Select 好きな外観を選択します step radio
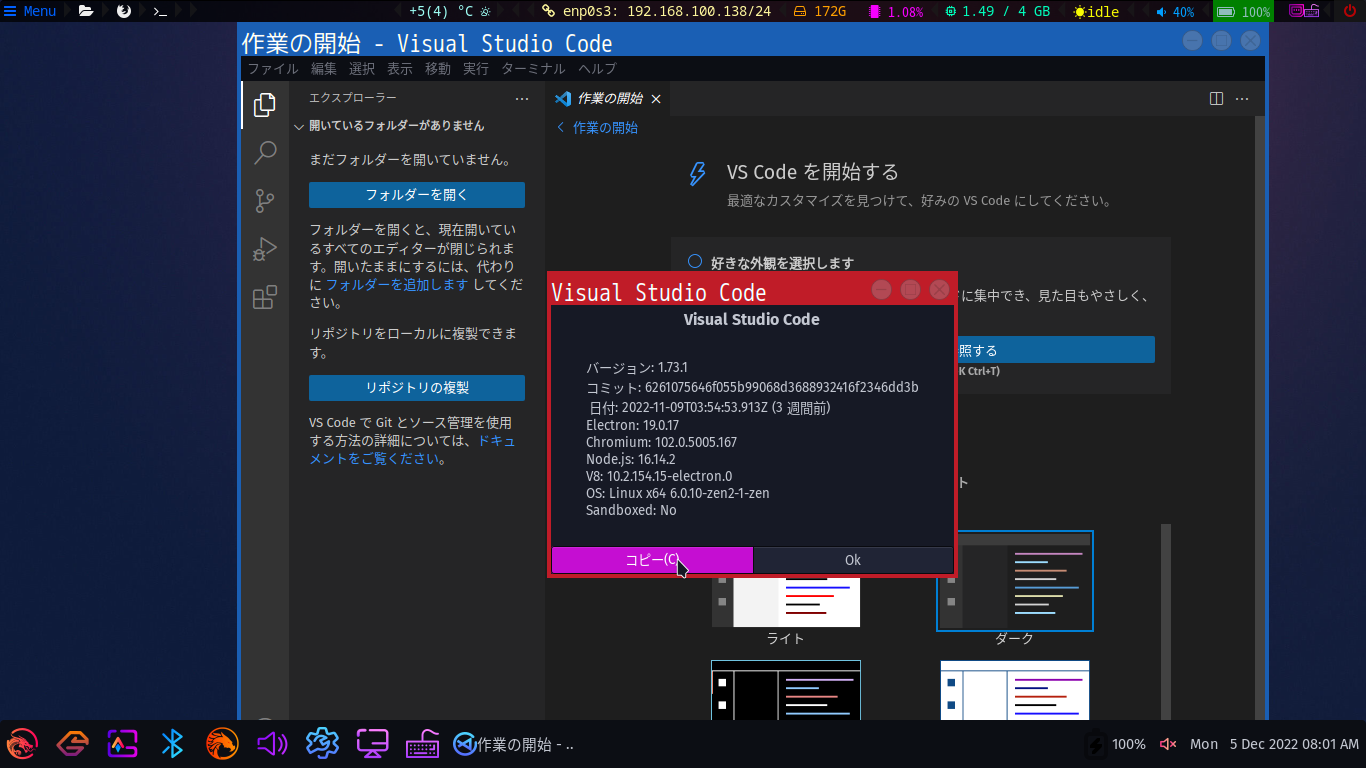This screenshot has width=1366, height=768. click(695, 262)
